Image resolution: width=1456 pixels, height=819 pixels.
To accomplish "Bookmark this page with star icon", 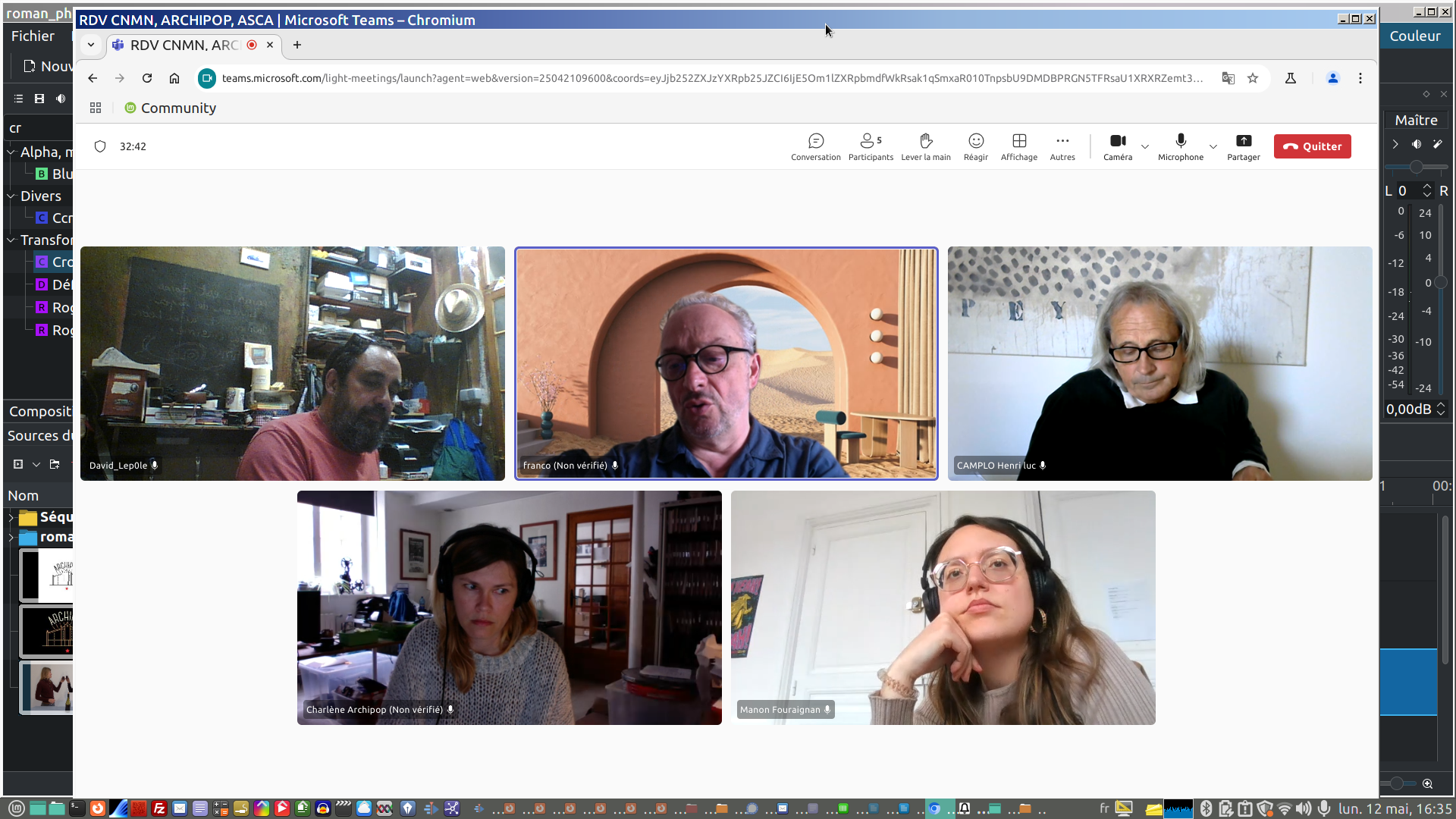I will coord(1252,78).
